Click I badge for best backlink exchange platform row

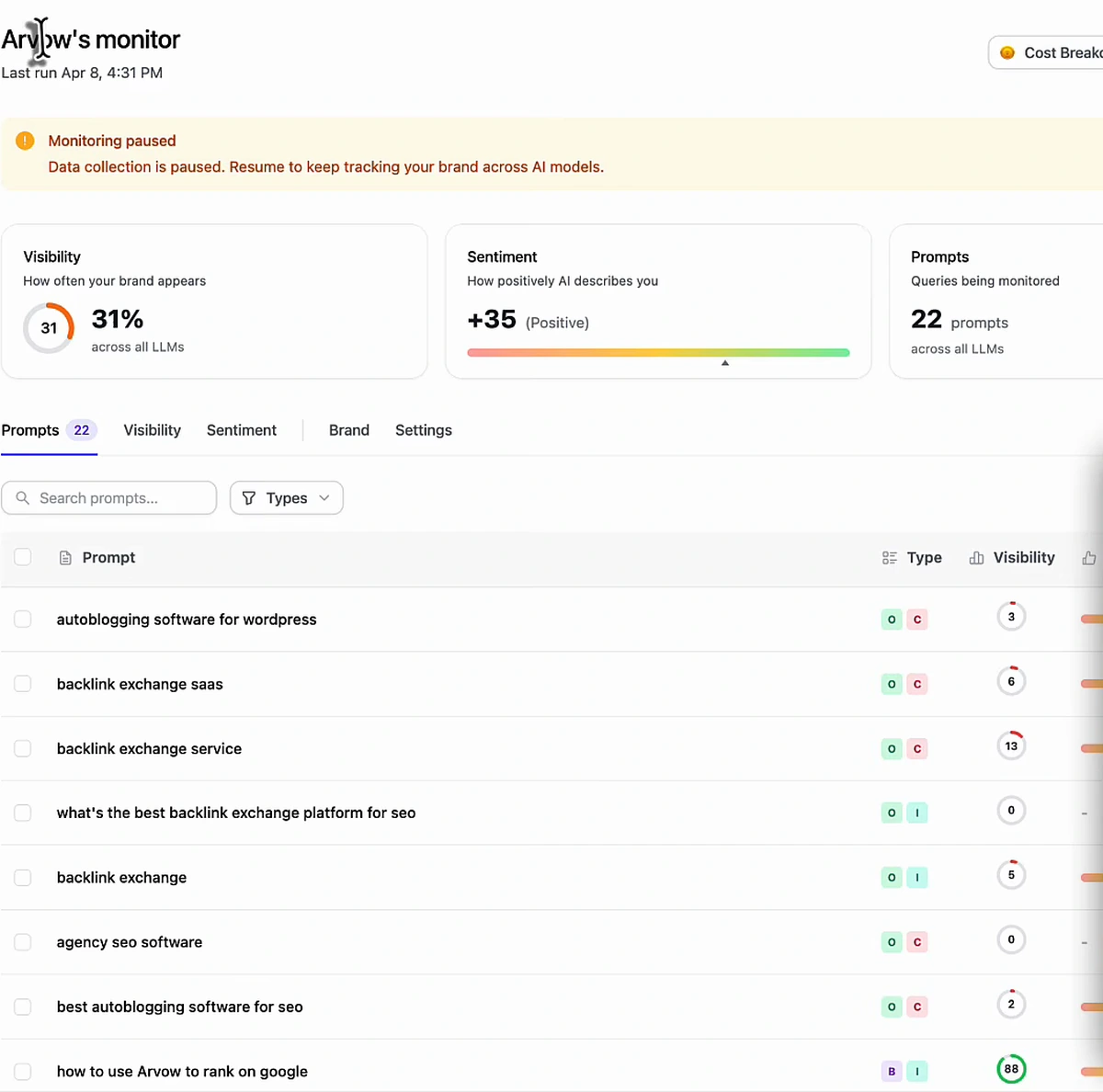[x=917, y=813]
